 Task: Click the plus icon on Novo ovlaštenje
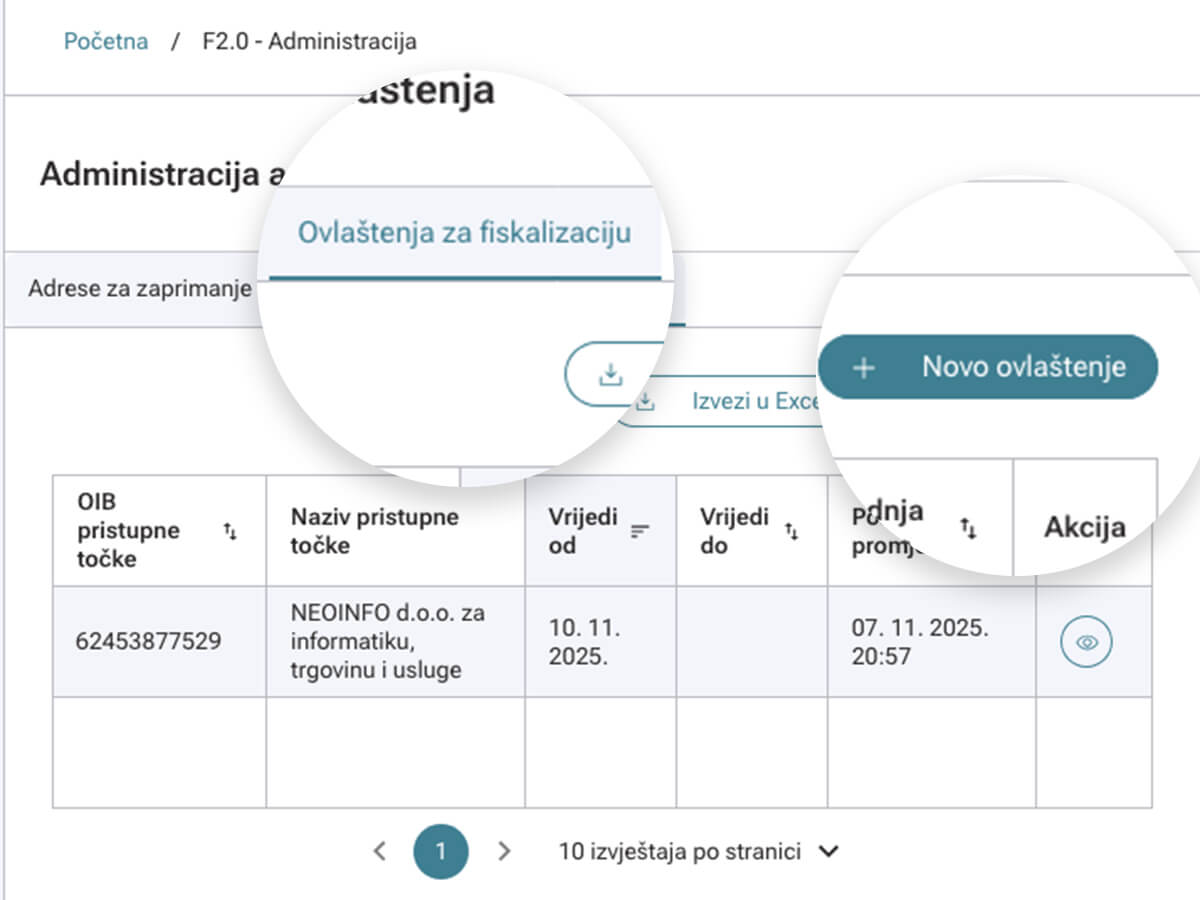pos(864,368)
